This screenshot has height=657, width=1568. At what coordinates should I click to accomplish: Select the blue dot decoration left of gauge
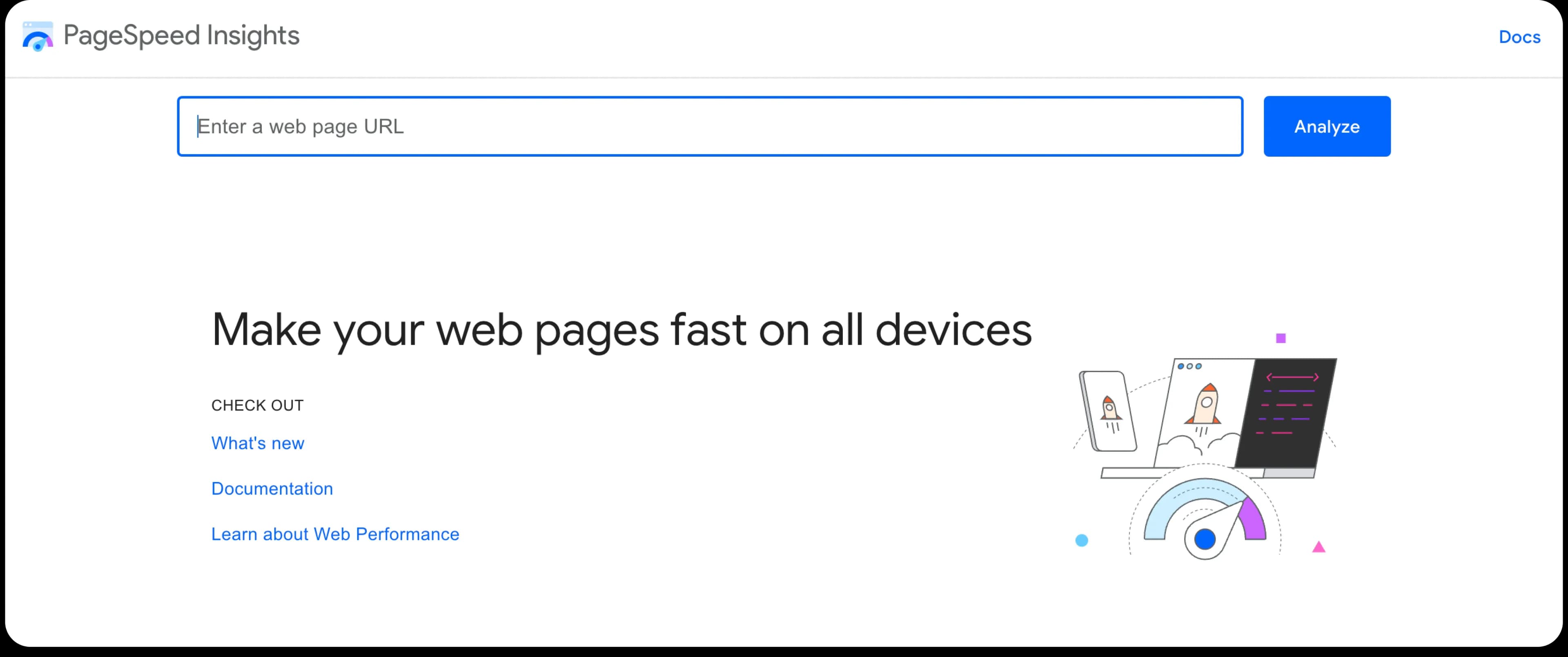click(x=1082, y=540)
